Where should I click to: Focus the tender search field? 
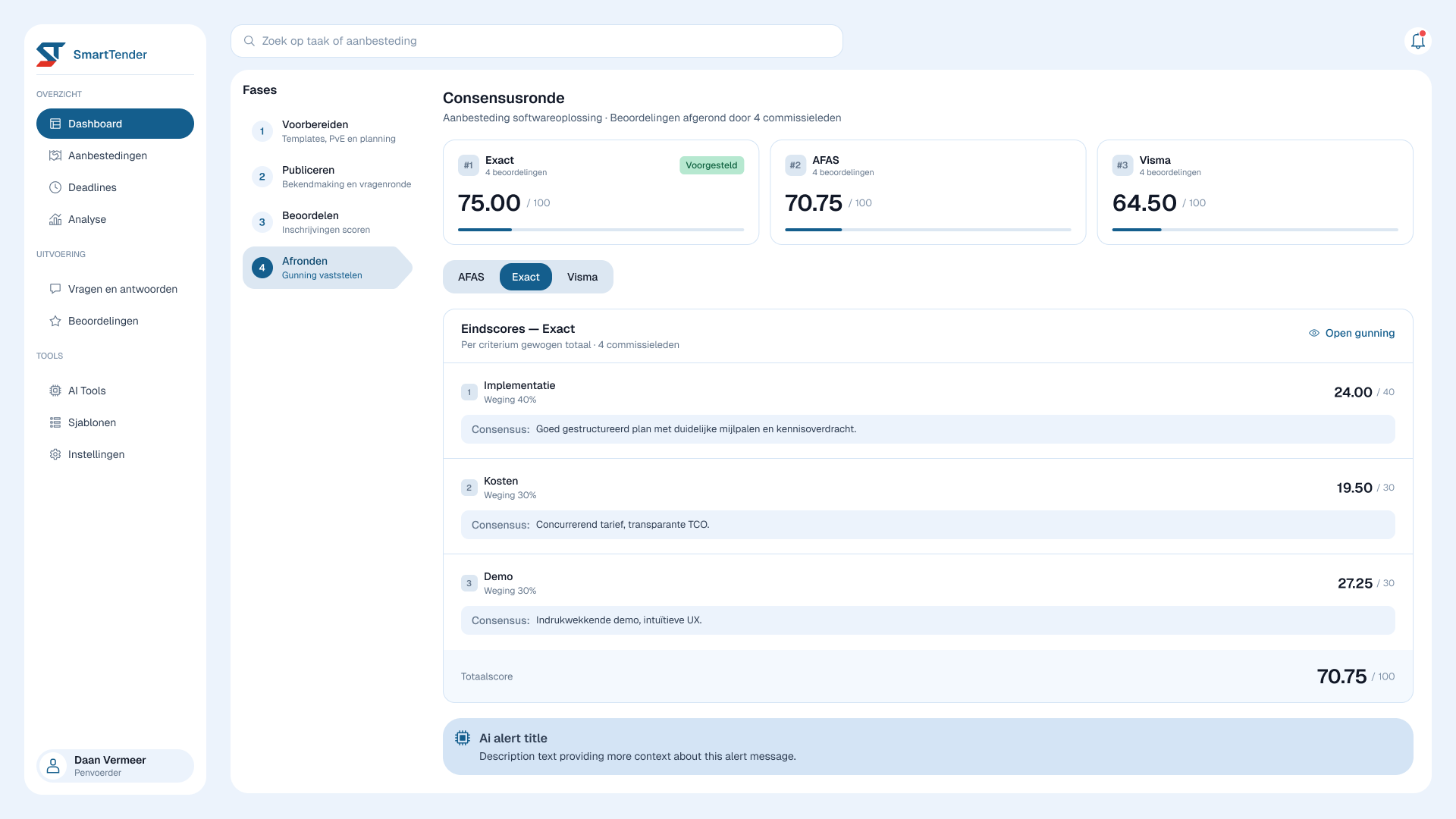coord(537,41)
